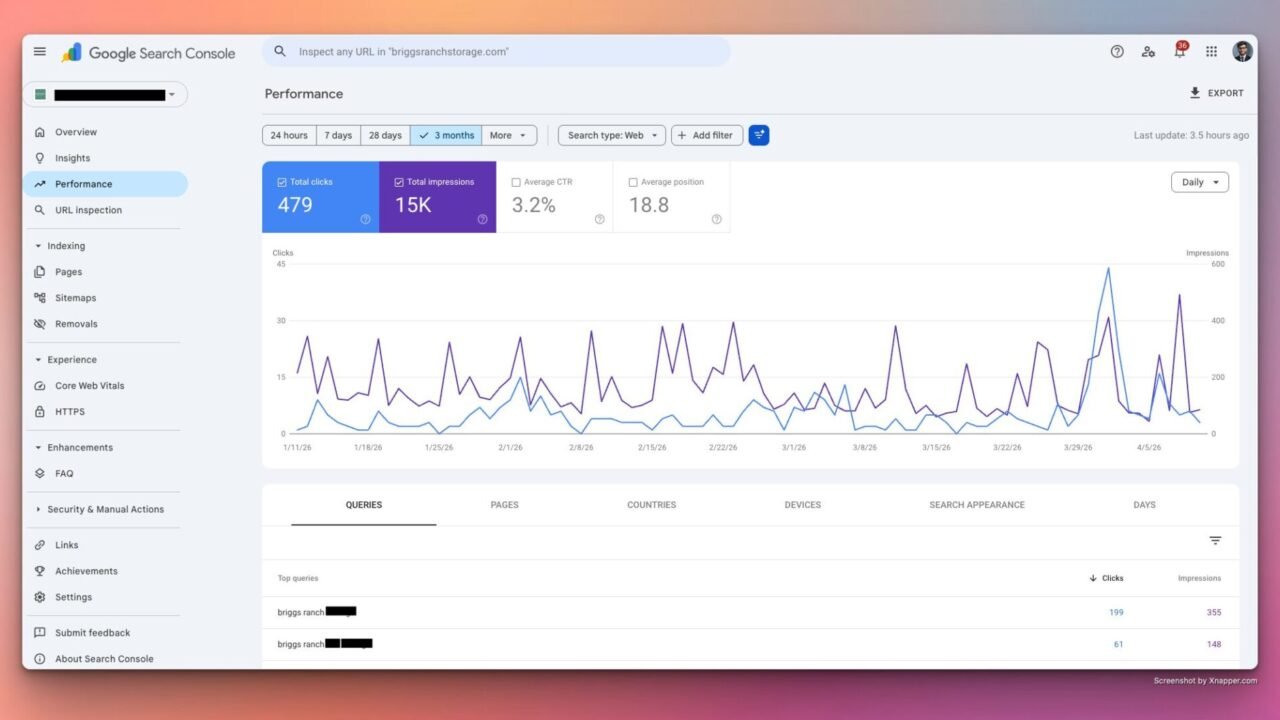Open the account profile avatar
The height and width of the screenshot is (720, 1280).
pos(1242,52)
